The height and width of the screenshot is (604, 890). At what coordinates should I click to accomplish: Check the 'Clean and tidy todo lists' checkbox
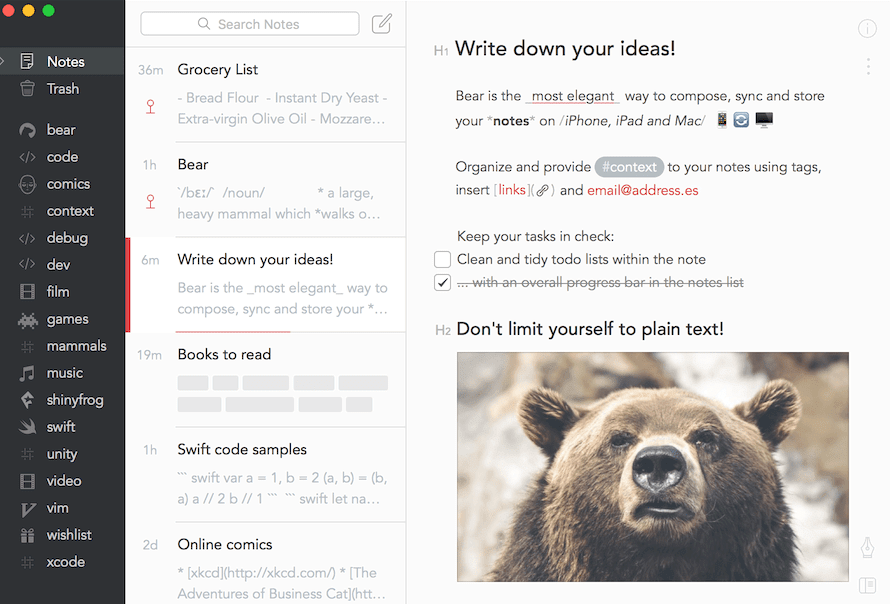coord(442,260)
